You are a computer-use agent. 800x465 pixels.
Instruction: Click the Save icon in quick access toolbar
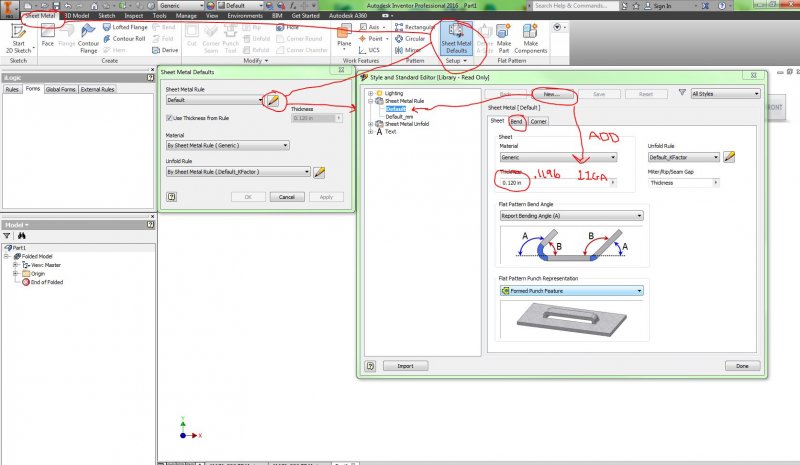point(56,6)
